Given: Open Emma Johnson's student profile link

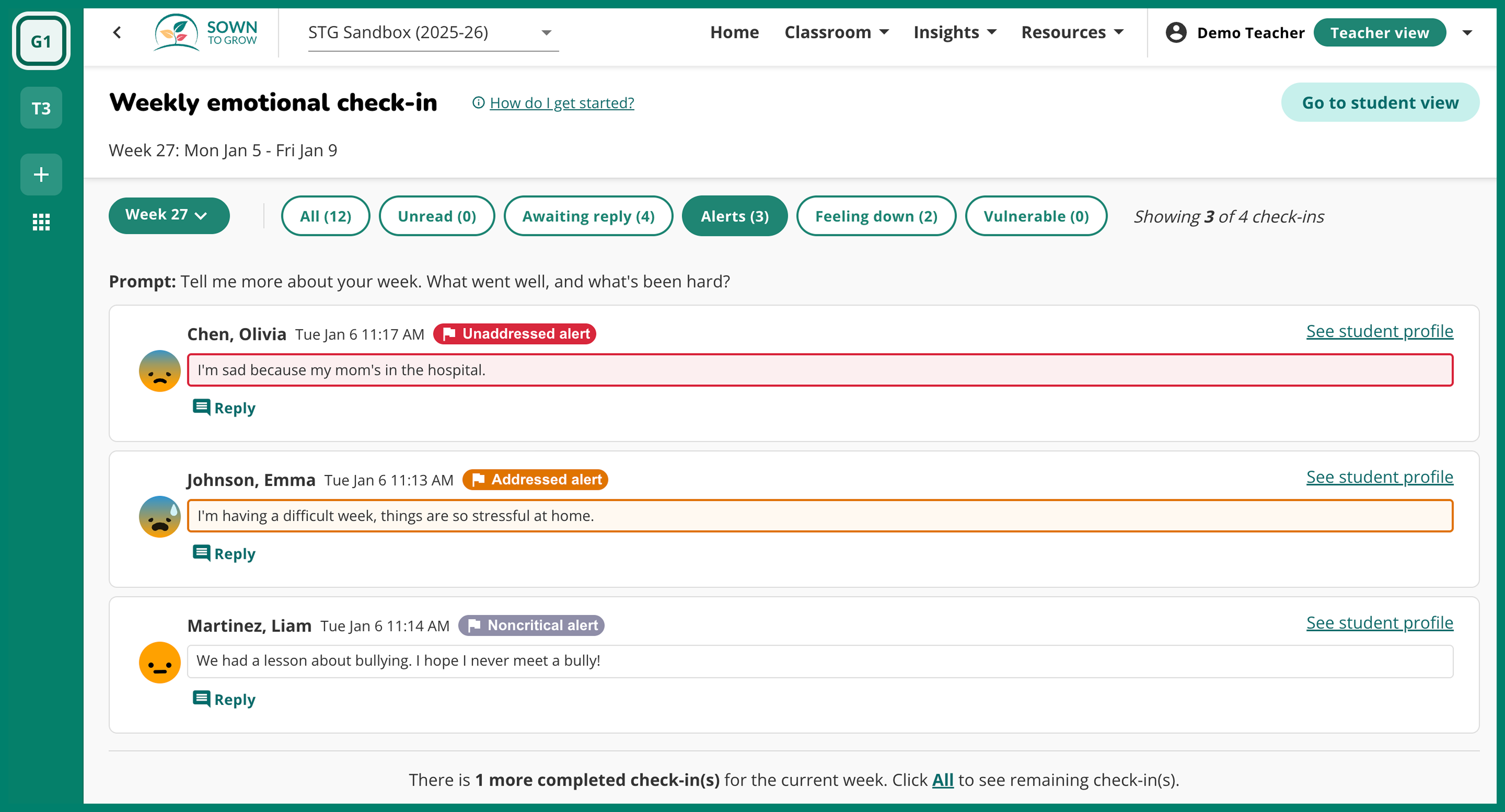Looking at the screenshot, I should click(x=1379, y=477).
